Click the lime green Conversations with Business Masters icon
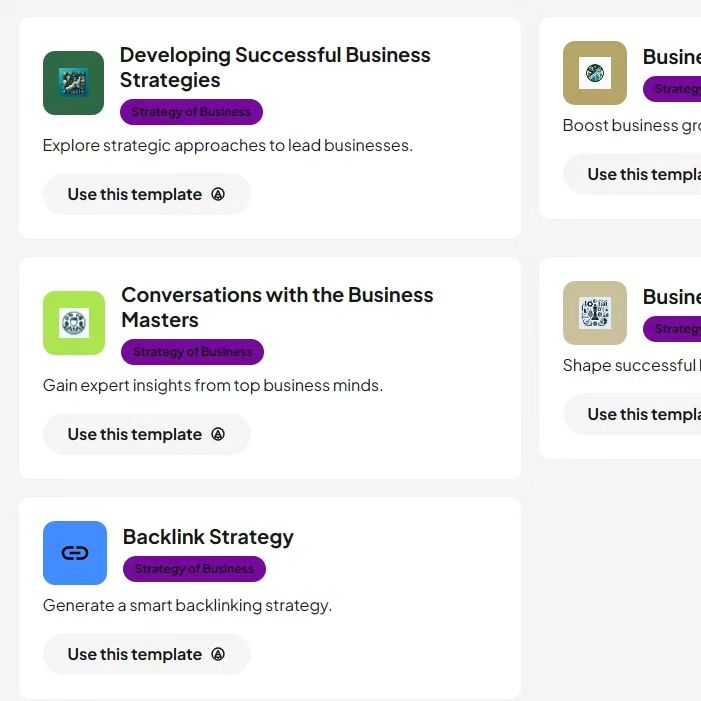The width and height of the screenshot is (701, 701). click(74, 323)
